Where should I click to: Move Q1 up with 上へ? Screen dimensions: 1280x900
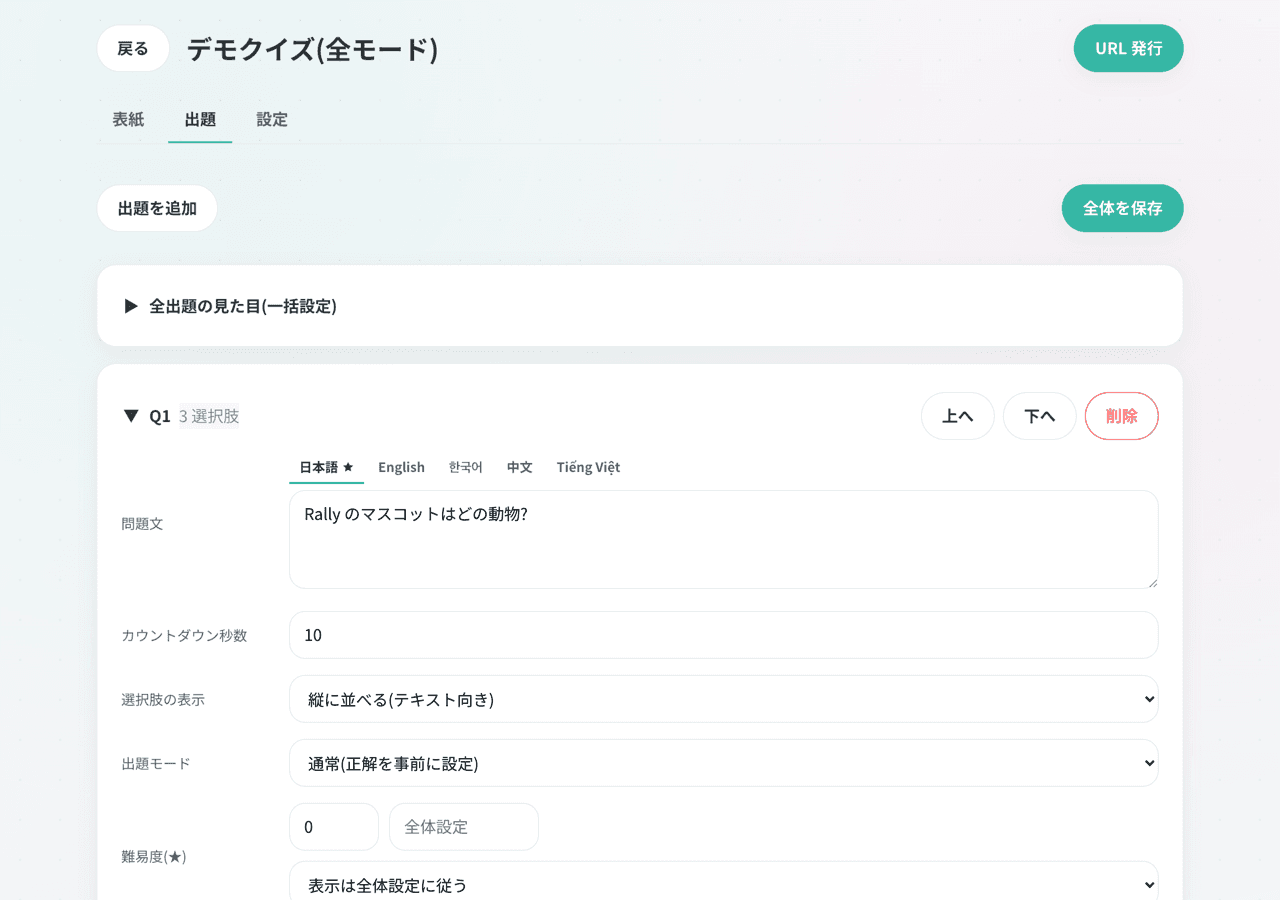(957, 416)
